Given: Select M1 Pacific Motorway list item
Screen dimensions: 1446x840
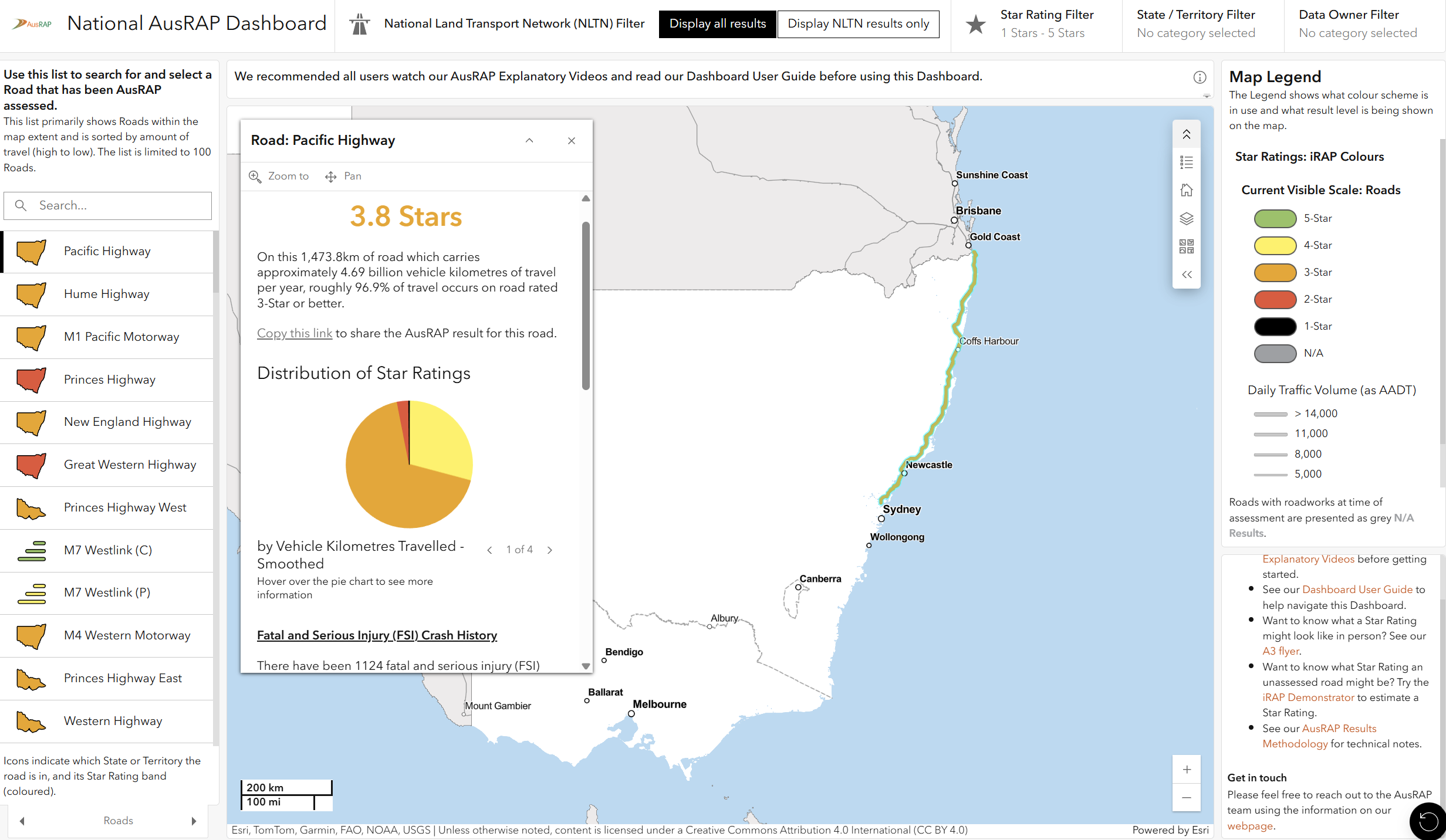Looking at the screenshot, I should [x=106, y=337].
